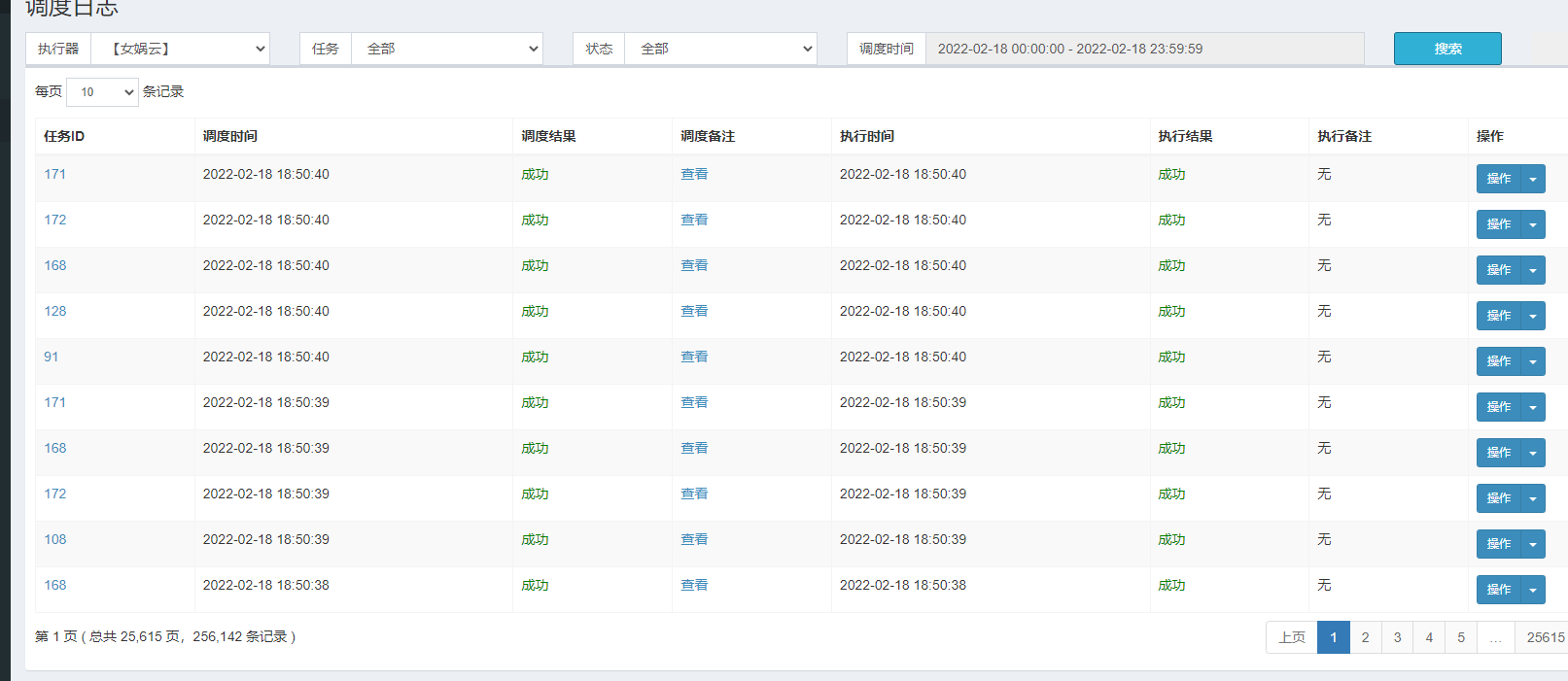Click 操作 button for task 128
Screen dimensions: 1568x681
[x=1498, y=316]
